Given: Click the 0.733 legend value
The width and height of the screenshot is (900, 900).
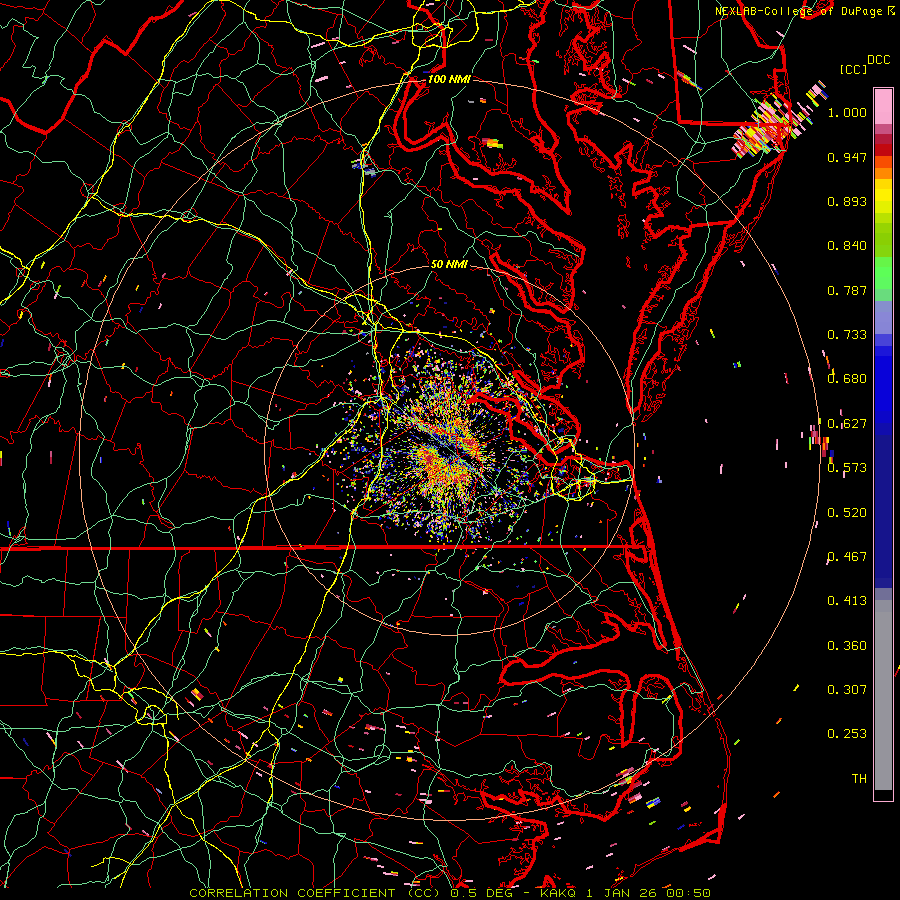Looking at the screenshot, I should click(847, 335).
